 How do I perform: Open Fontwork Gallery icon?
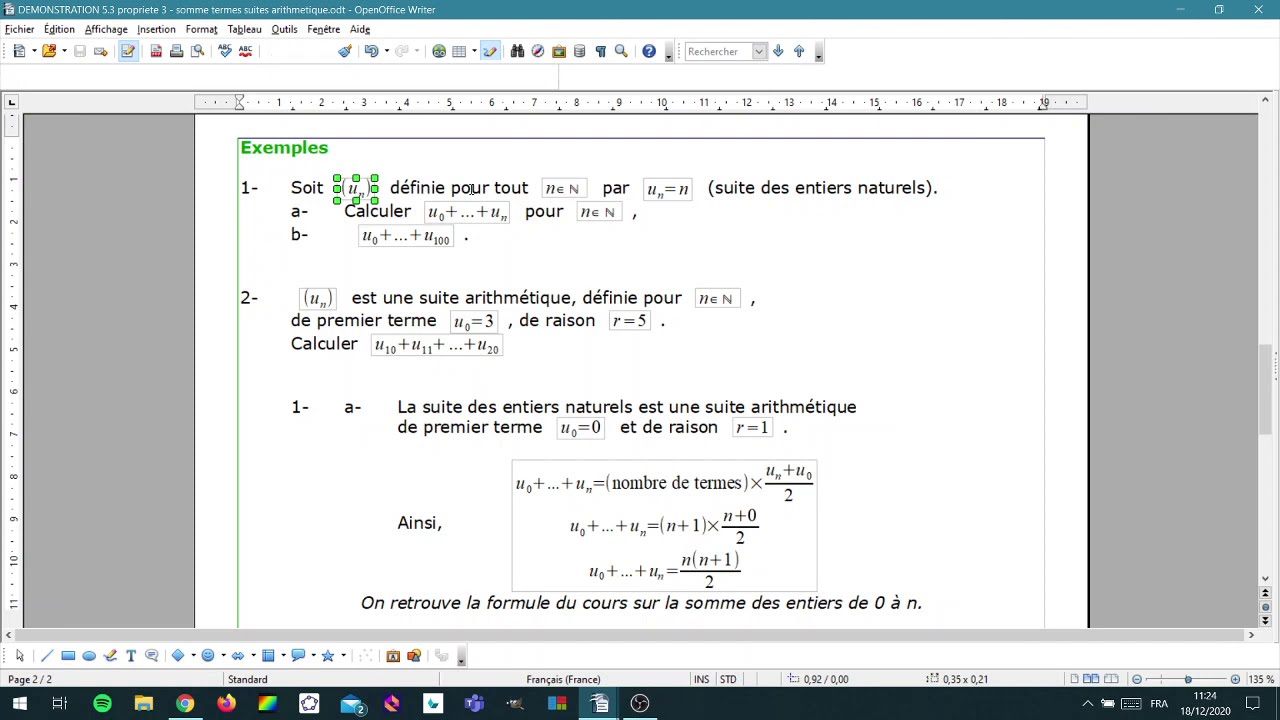click(x=393, y=656)
